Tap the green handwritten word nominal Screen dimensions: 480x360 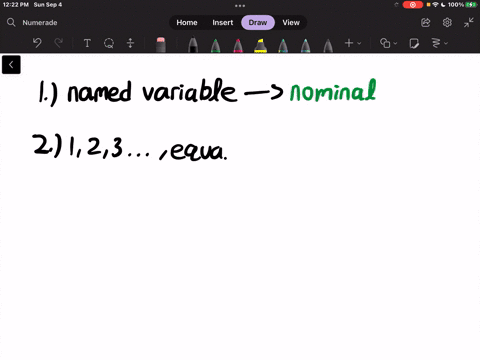(x=333, y=90)
